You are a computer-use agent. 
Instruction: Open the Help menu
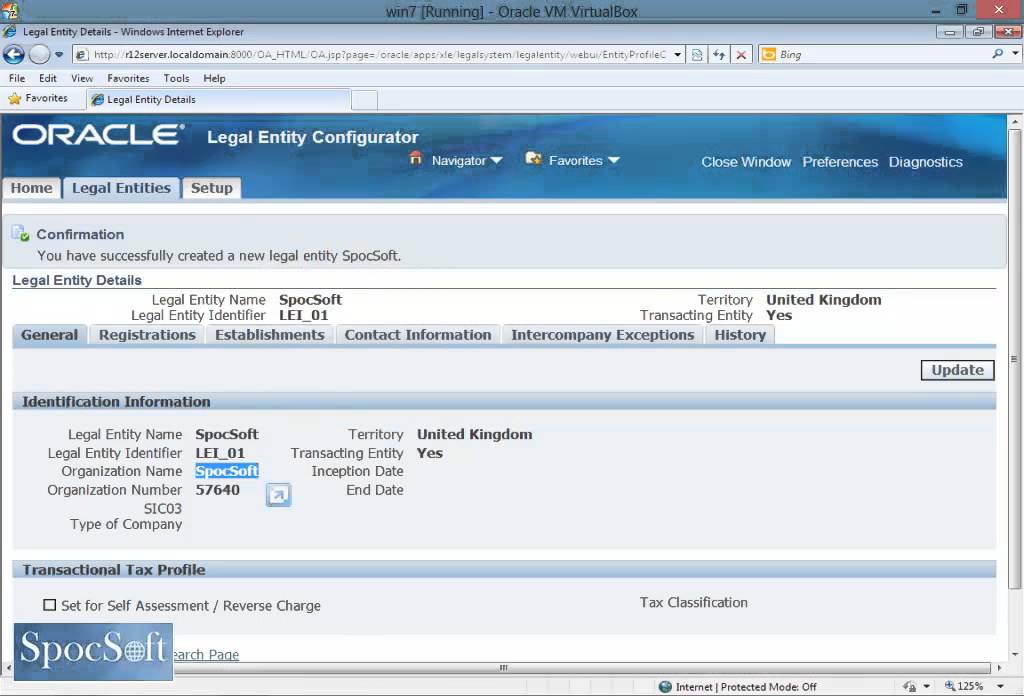214,78
